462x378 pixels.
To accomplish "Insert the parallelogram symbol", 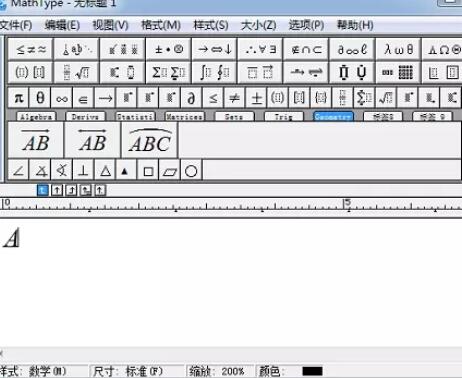I will pyautogui.click(x=170, y=171).
